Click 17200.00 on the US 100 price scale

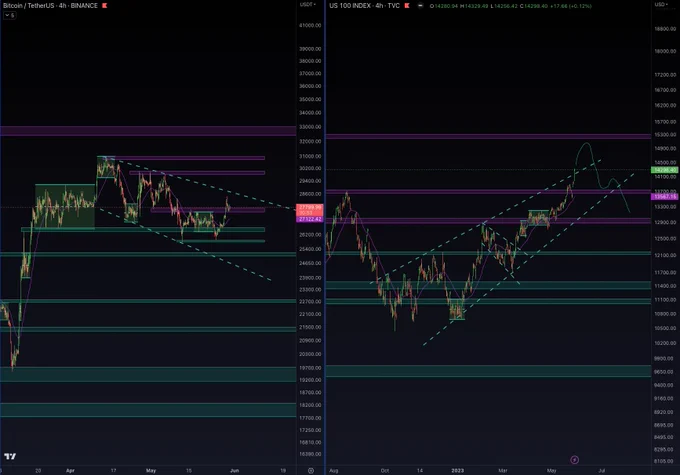[665, 75]
